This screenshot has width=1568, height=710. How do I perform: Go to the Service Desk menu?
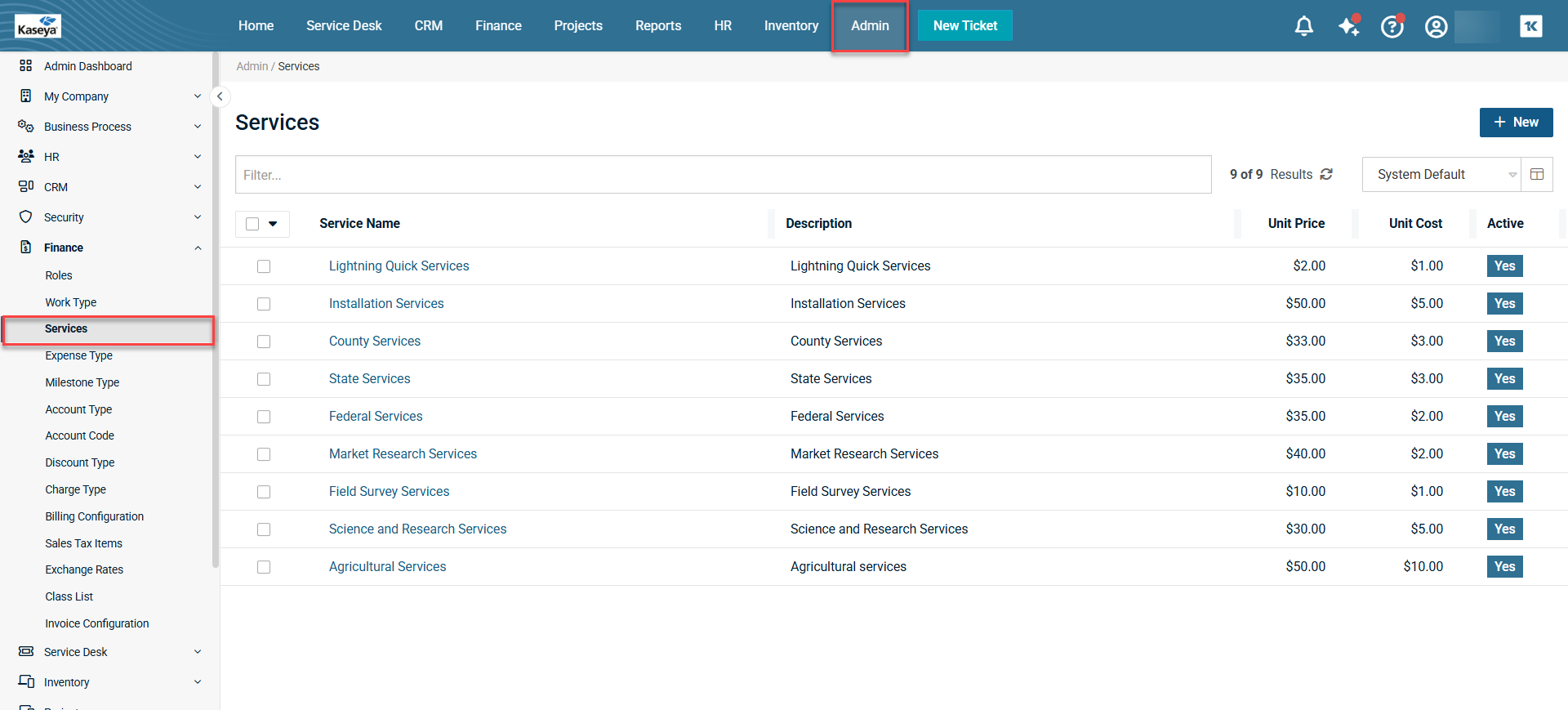coord(344,26)
